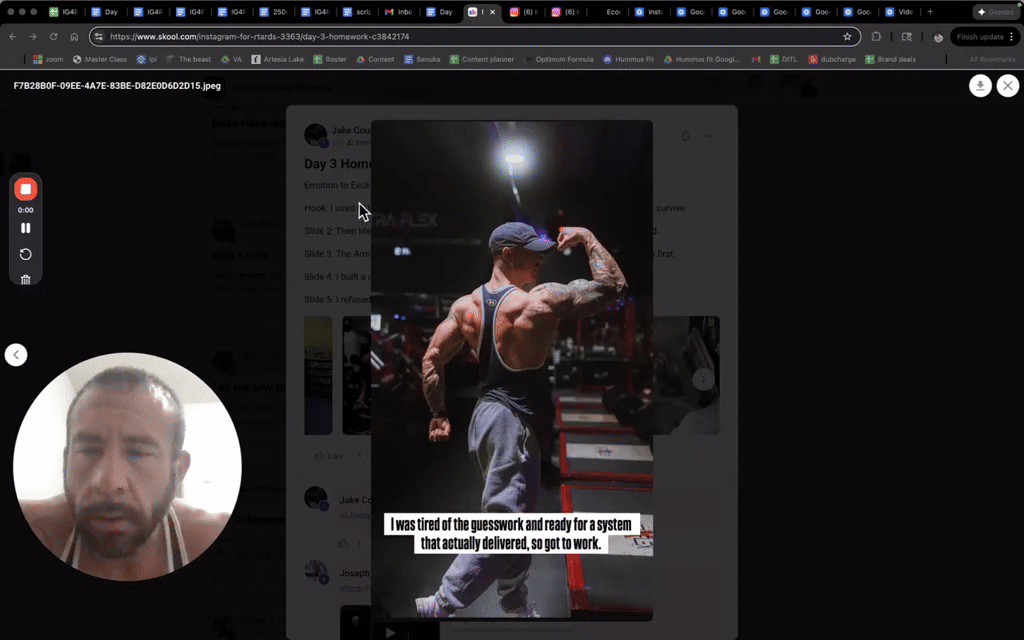Open a new browser tab

(930, 11)
